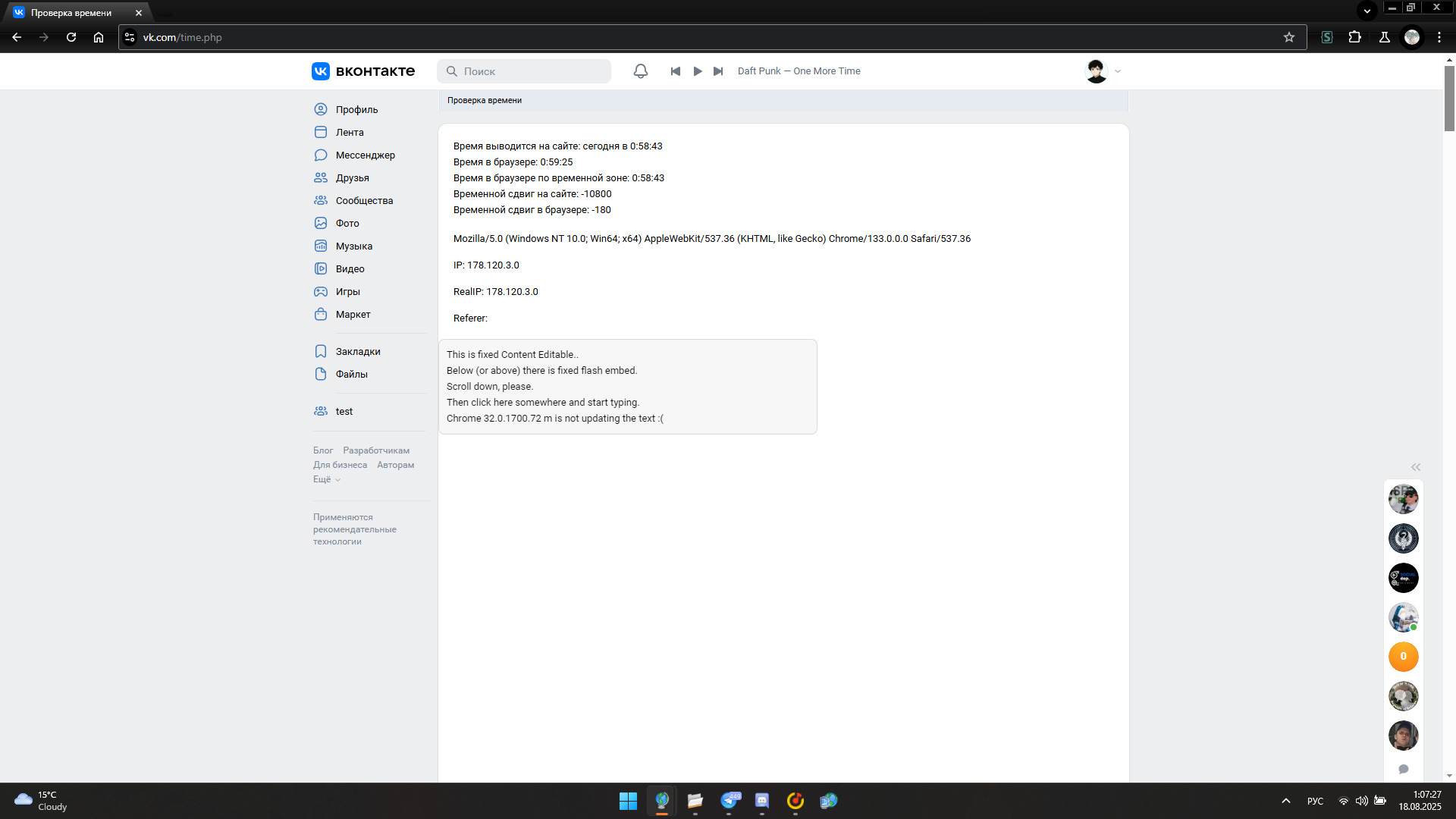Open the VK logo home link
The width and height of the screenshot is (1456, 819).
click(363, 71)
